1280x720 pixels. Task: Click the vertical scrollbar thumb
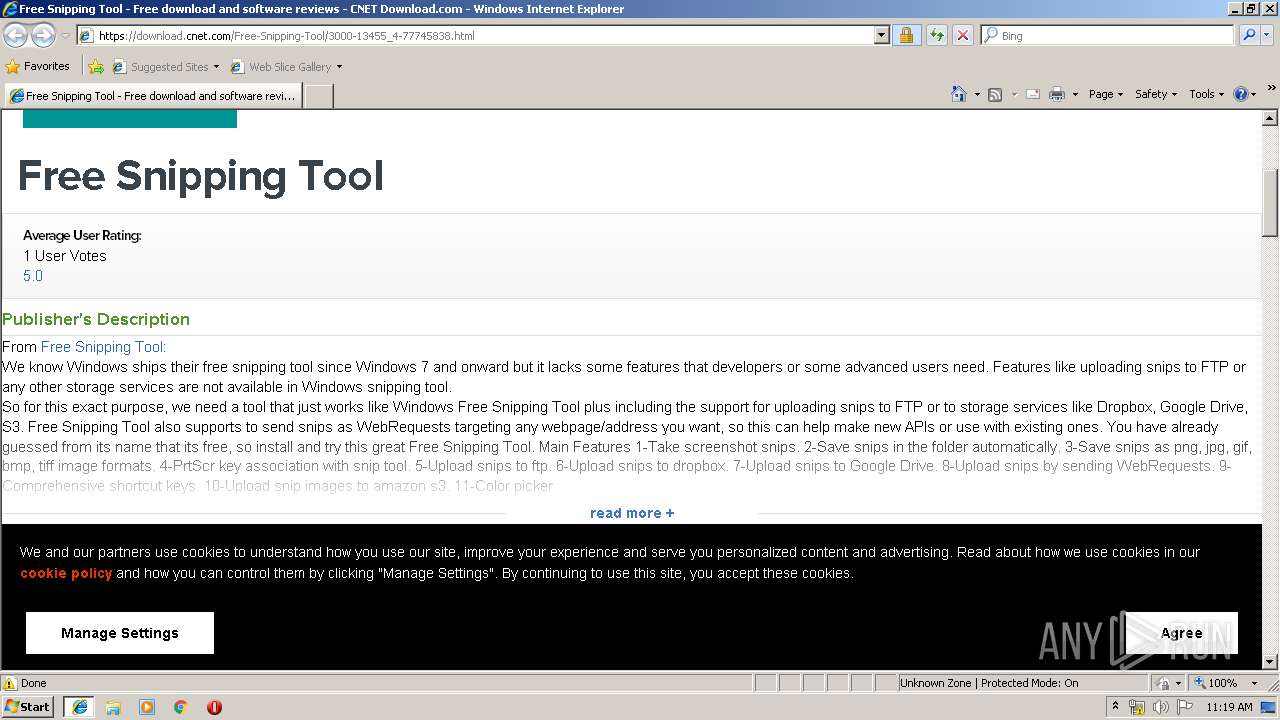click(x=1270, y=203)
